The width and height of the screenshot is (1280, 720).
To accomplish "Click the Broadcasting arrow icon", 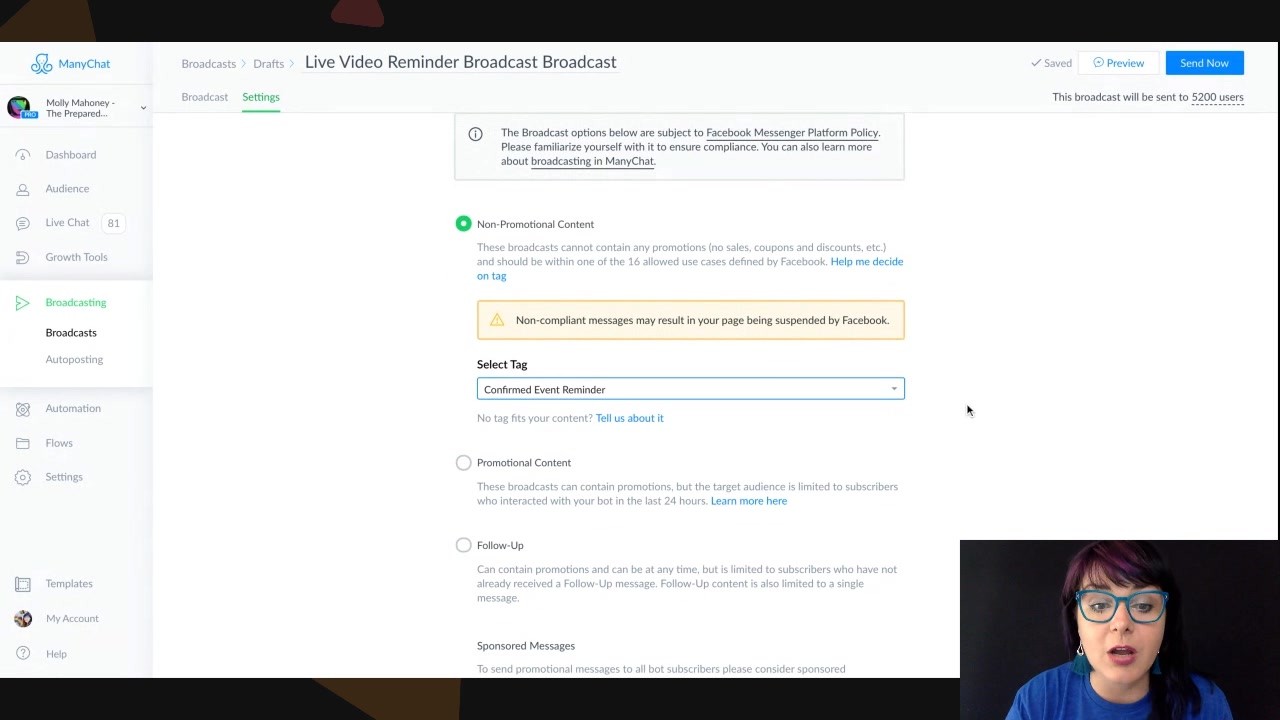I will pos(22,303).
